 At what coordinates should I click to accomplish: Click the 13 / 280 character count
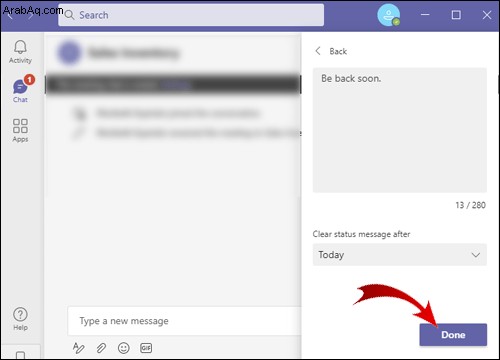point(470,205)
